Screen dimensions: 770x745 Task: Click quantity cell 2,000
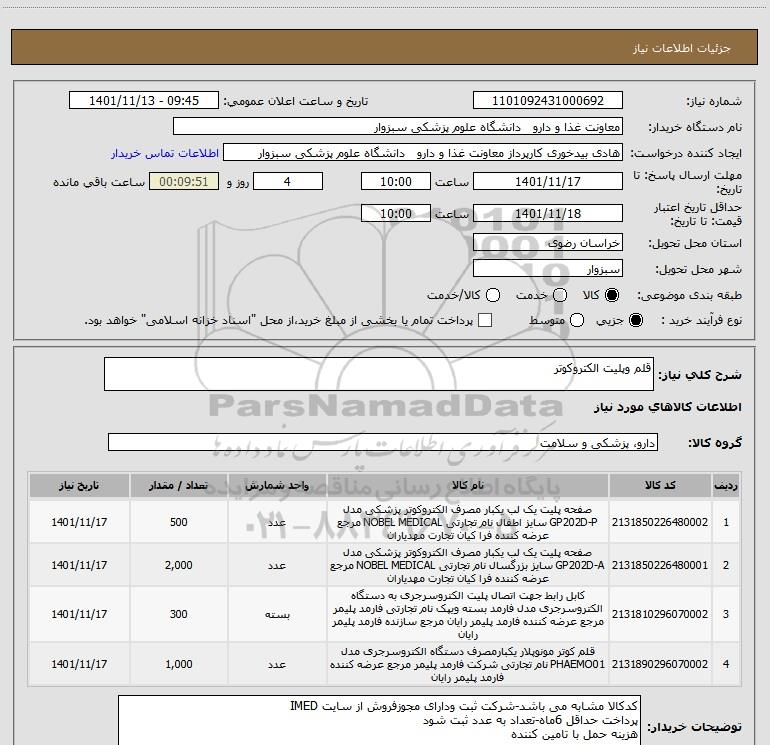[x=179, y=565]
